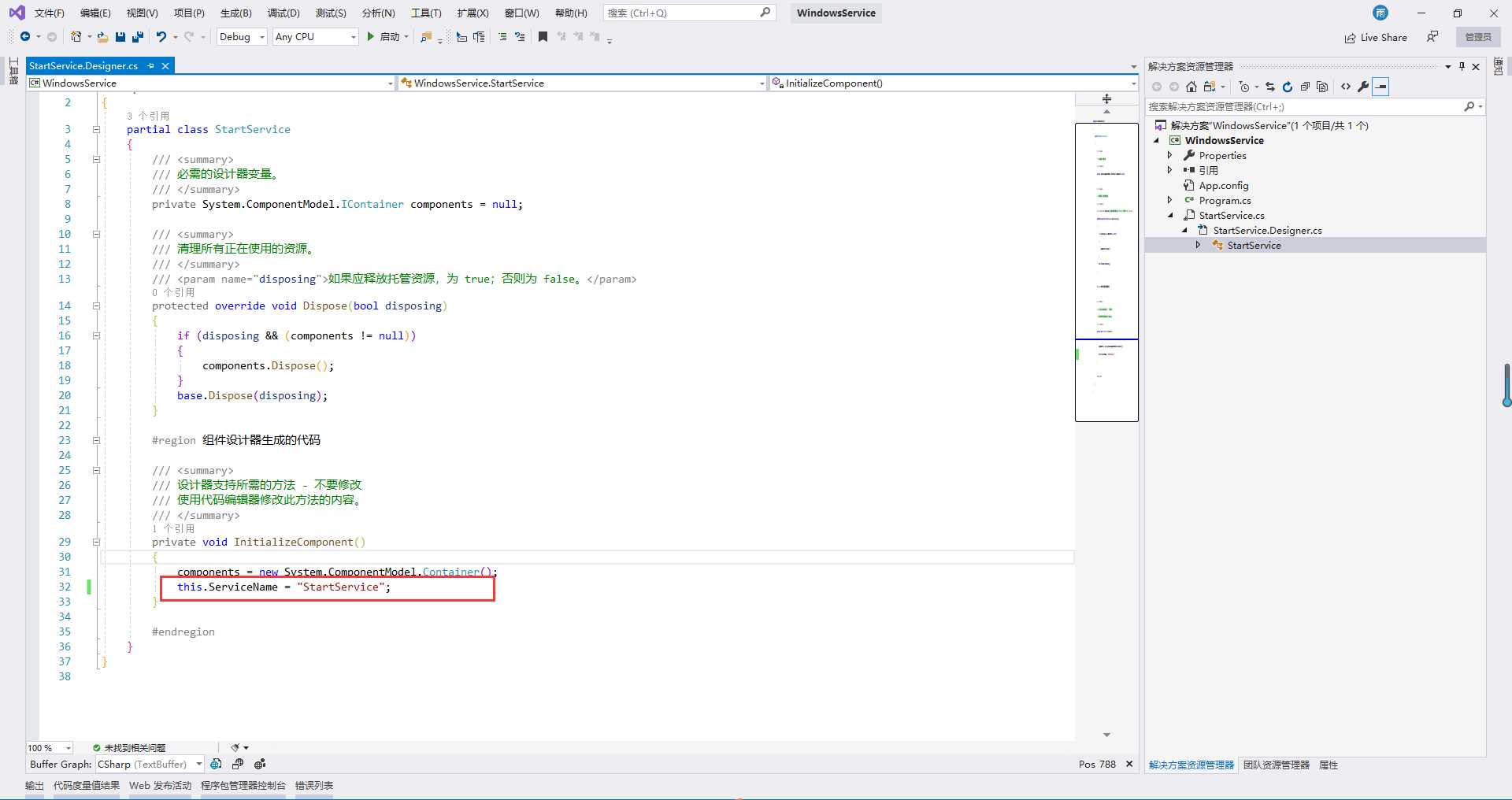1512x800 pixels.
Task: Expand the Properties node
Action: point(1169,155)
